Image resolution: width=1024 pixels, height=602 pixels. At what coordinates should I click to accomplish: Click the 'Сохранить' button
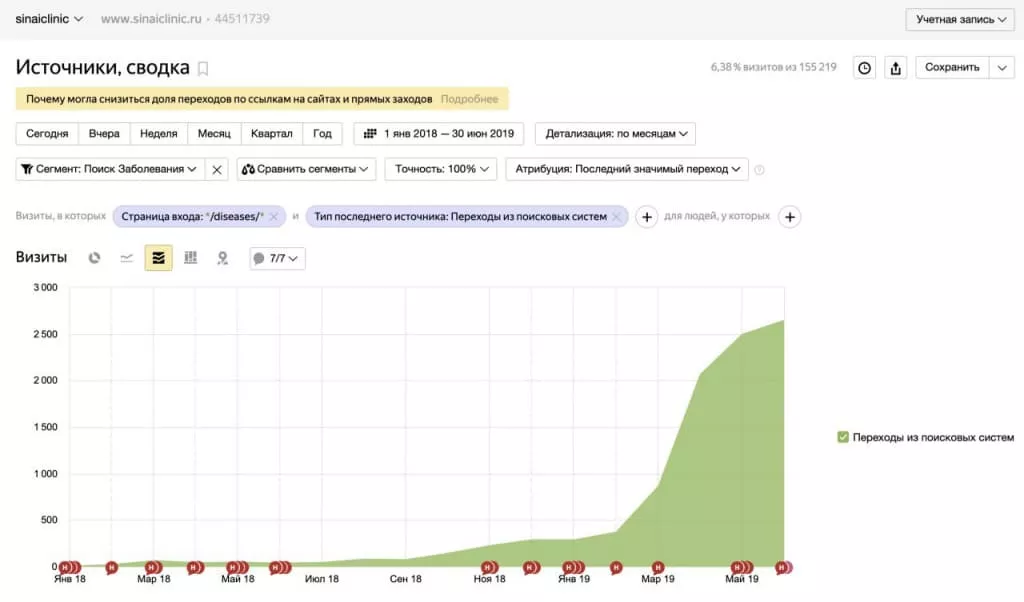(952, 68)
